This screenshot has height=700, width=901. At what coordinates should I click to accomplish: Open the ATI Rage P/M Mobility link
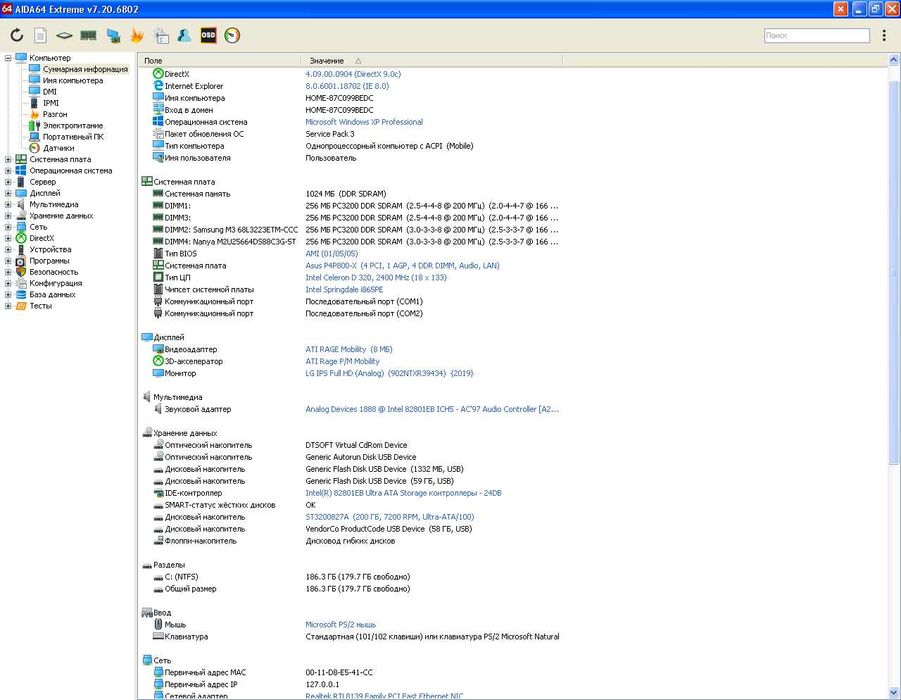click(342, 361)
